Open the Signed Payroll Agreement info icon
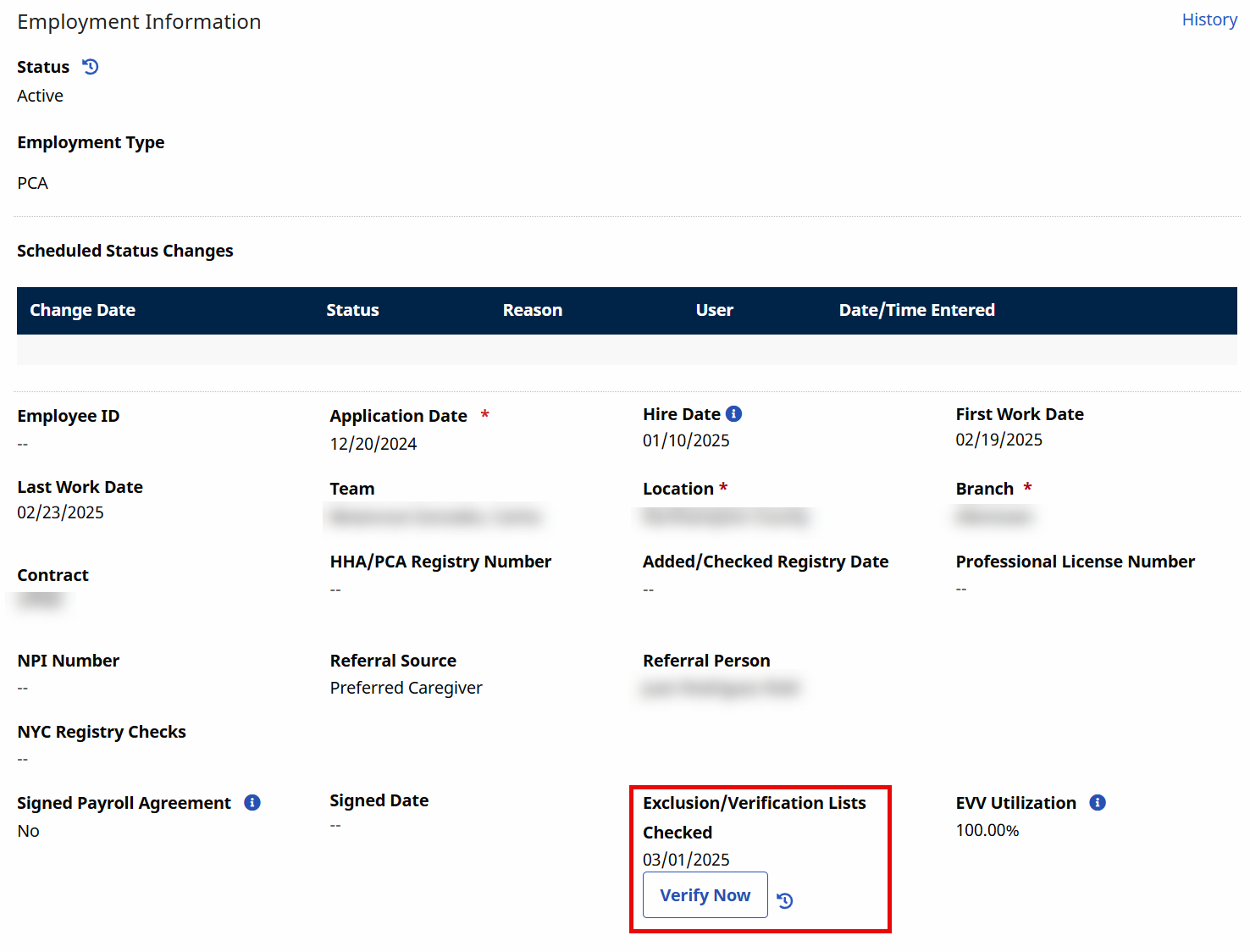 coord(252,803)
